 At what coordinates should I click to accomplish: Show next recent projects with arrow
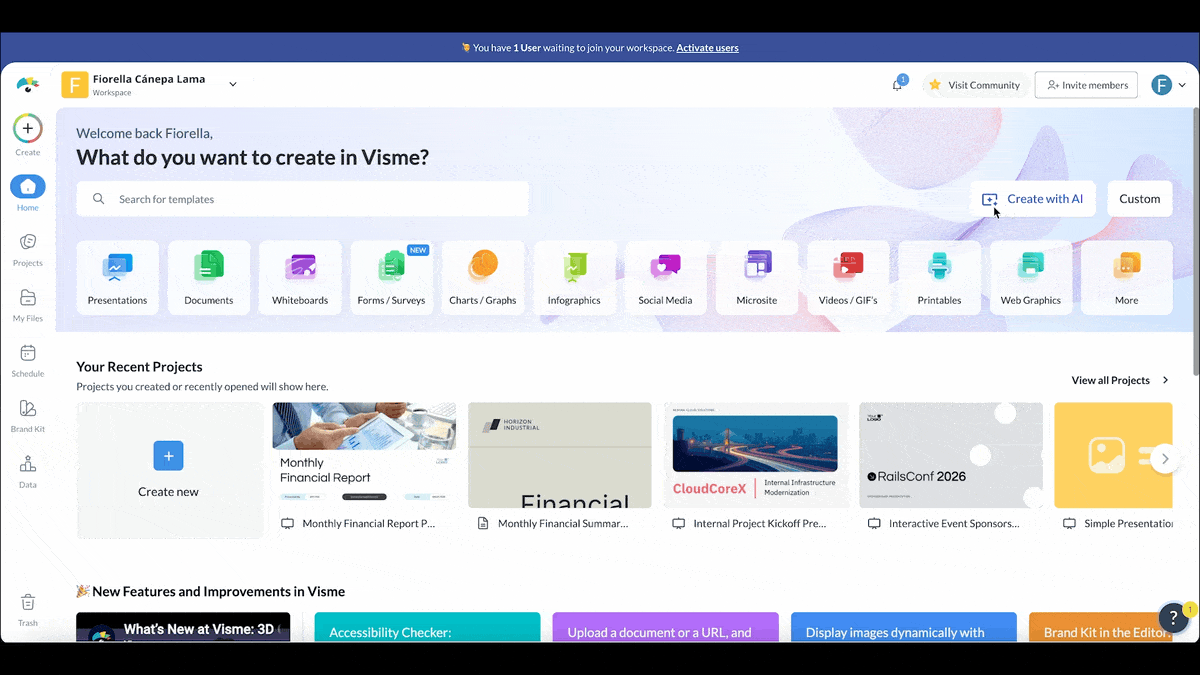click(1163, 459)
